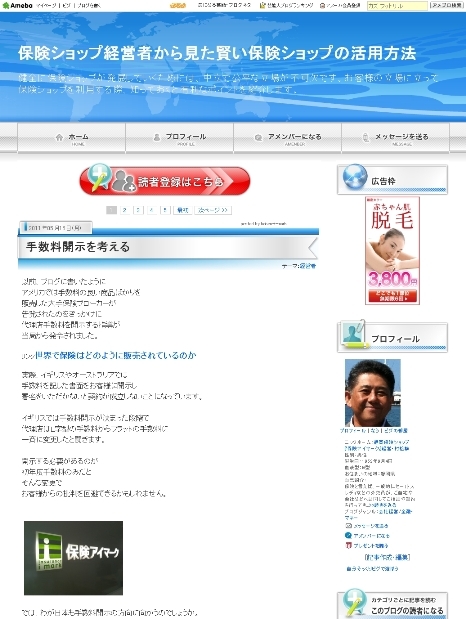466x619 pixels.
Task: Click the 保険アイマーク logo image in the article
Action: pos(73,558)
